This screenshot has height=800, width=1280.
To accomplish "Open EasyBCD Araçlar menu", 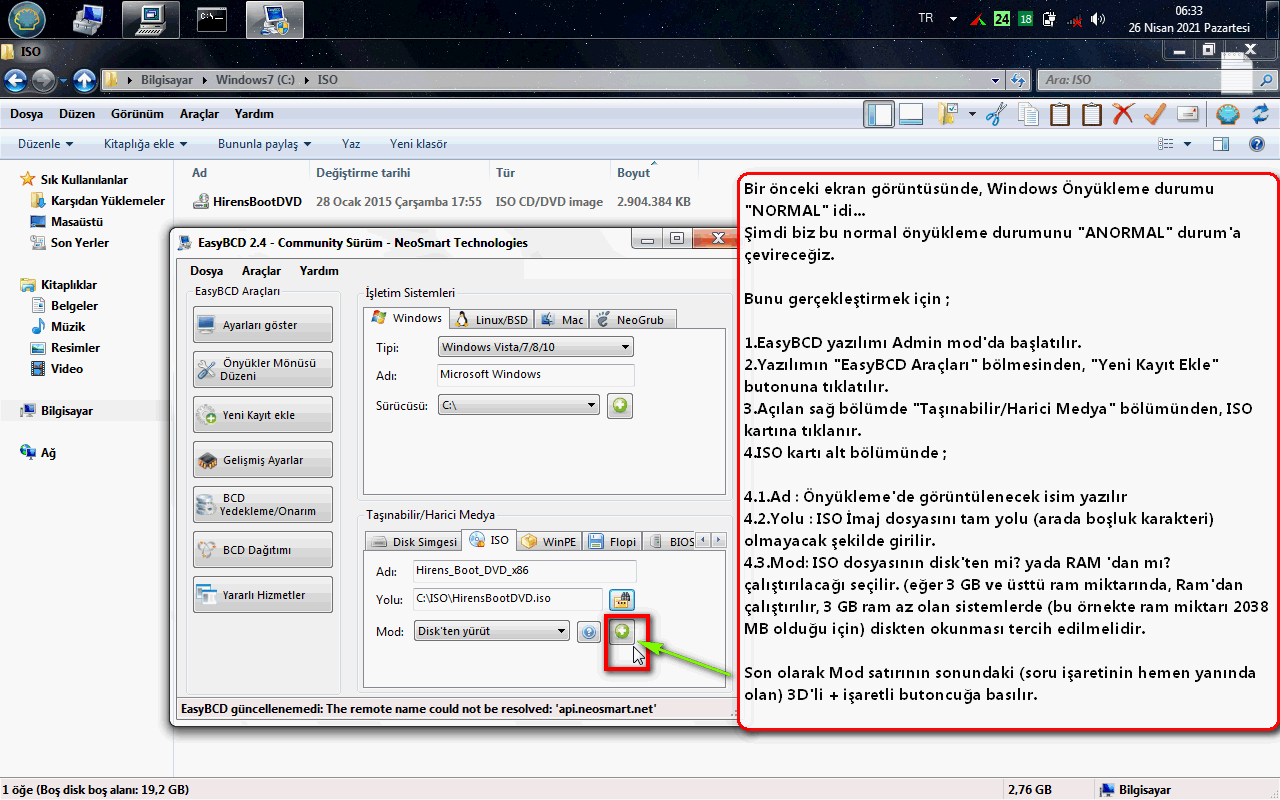I will point(261,271).
